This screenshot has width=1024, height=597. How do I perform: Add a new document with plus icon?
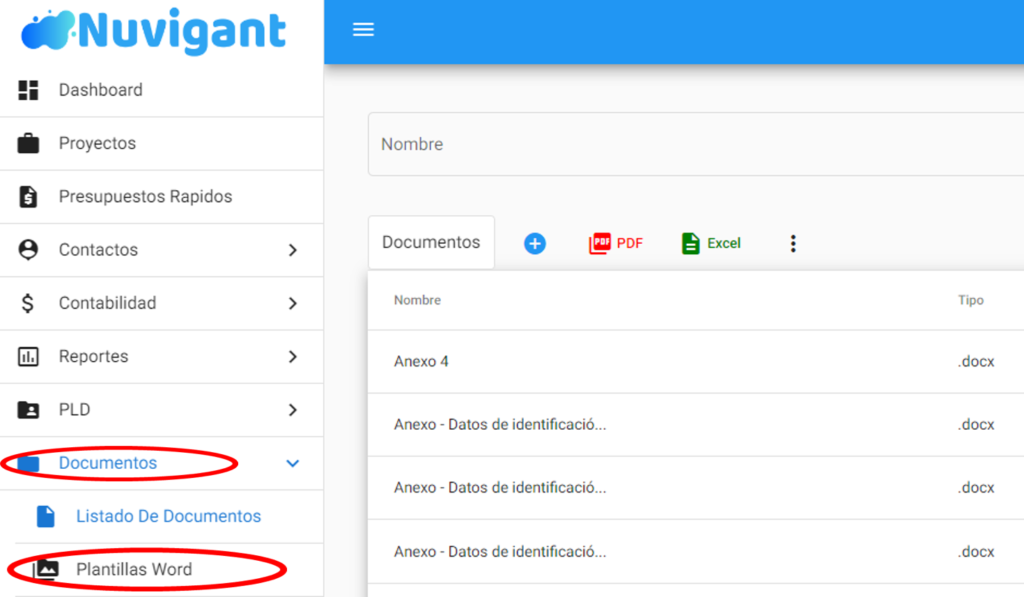click(535, 244)
